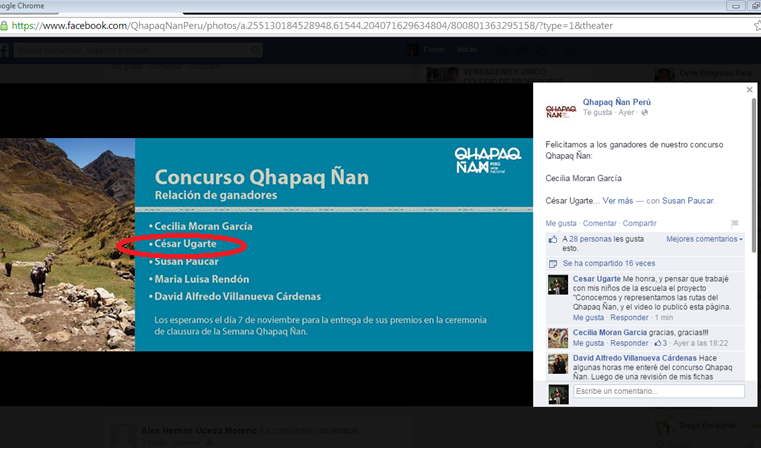Viewport: 761px width, 450px height.
Task: Expand post text with Ver más
Action: (618, 200)
